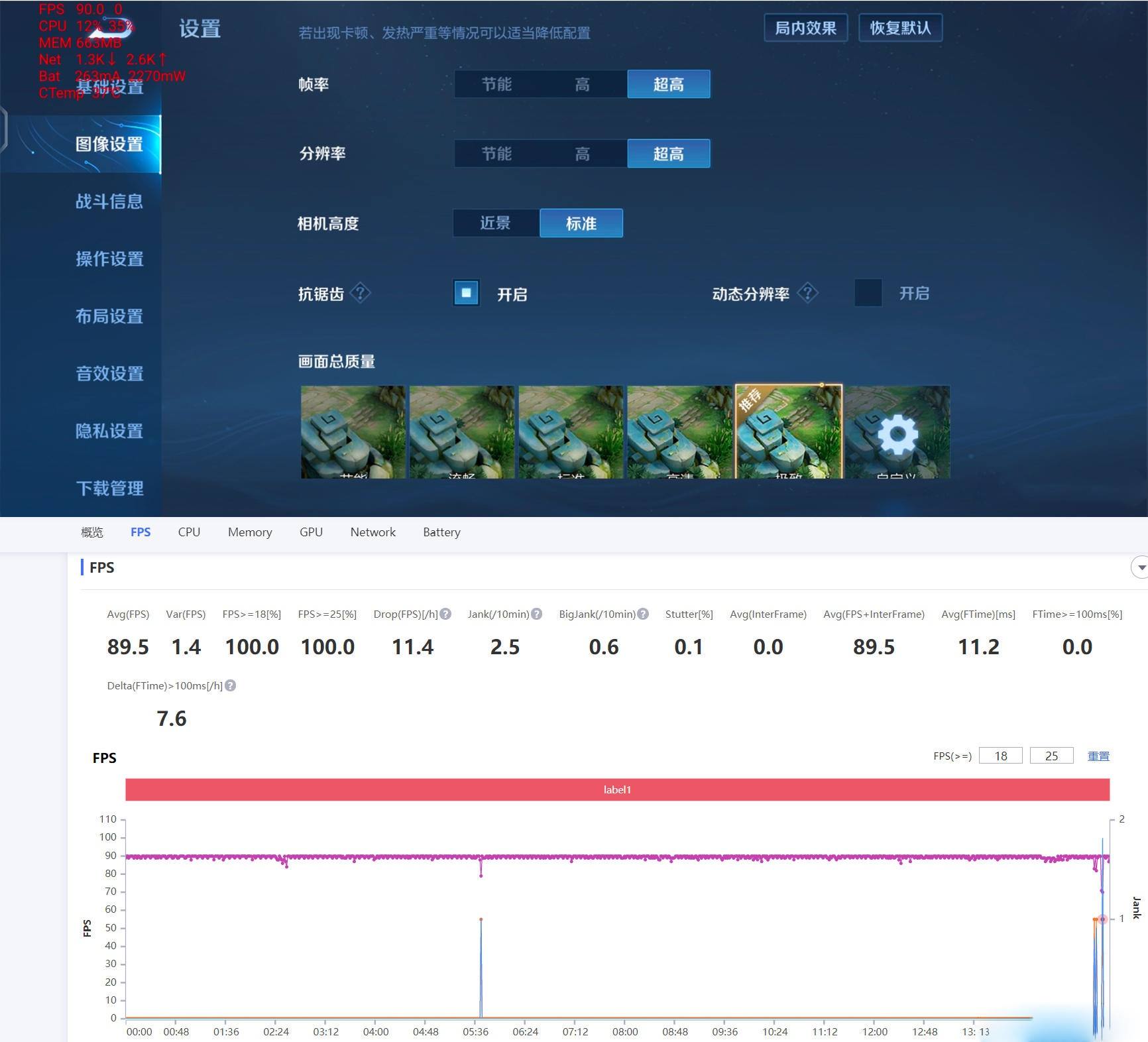
Task: Click the 重置 reset link
Action: pos(1098,756)
